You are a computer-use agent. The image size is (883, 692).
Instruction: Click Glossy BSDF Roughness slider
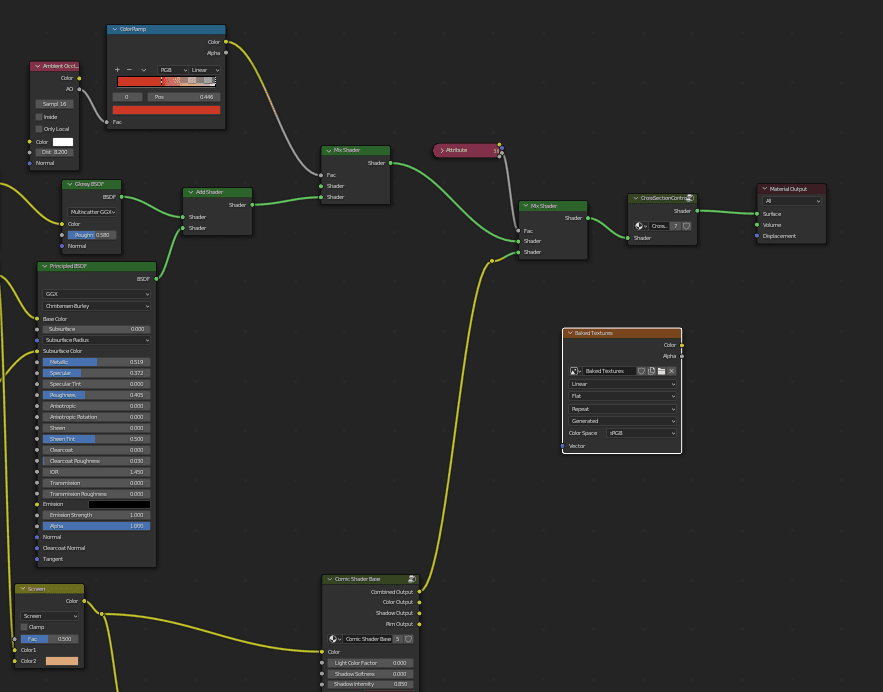pos(92,235)
